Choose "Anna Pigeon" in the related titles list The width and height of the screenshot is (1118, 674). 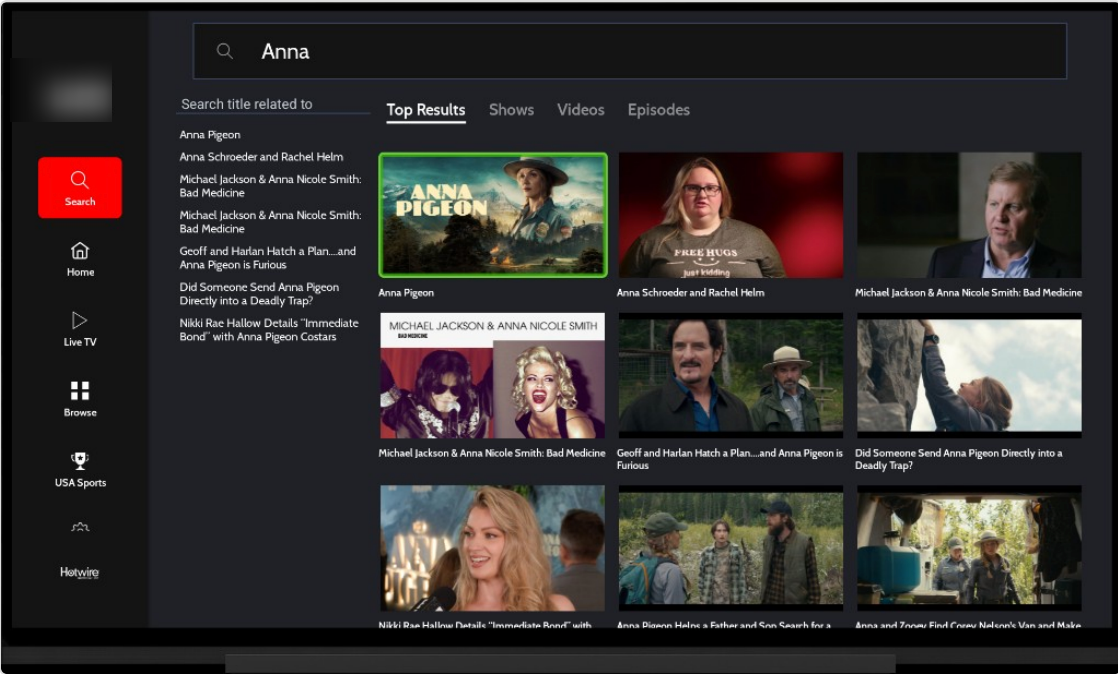click(x=210, y=135)
